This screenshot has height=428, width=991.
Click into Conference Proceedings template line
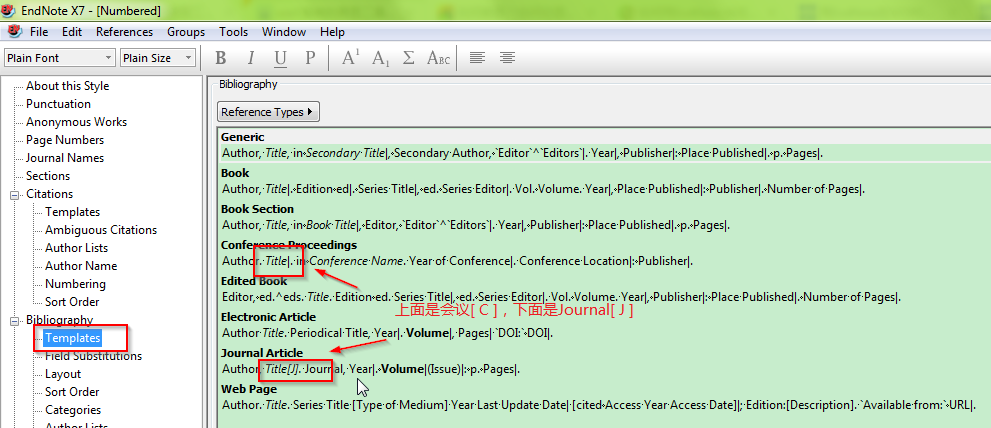coord(458,260)
